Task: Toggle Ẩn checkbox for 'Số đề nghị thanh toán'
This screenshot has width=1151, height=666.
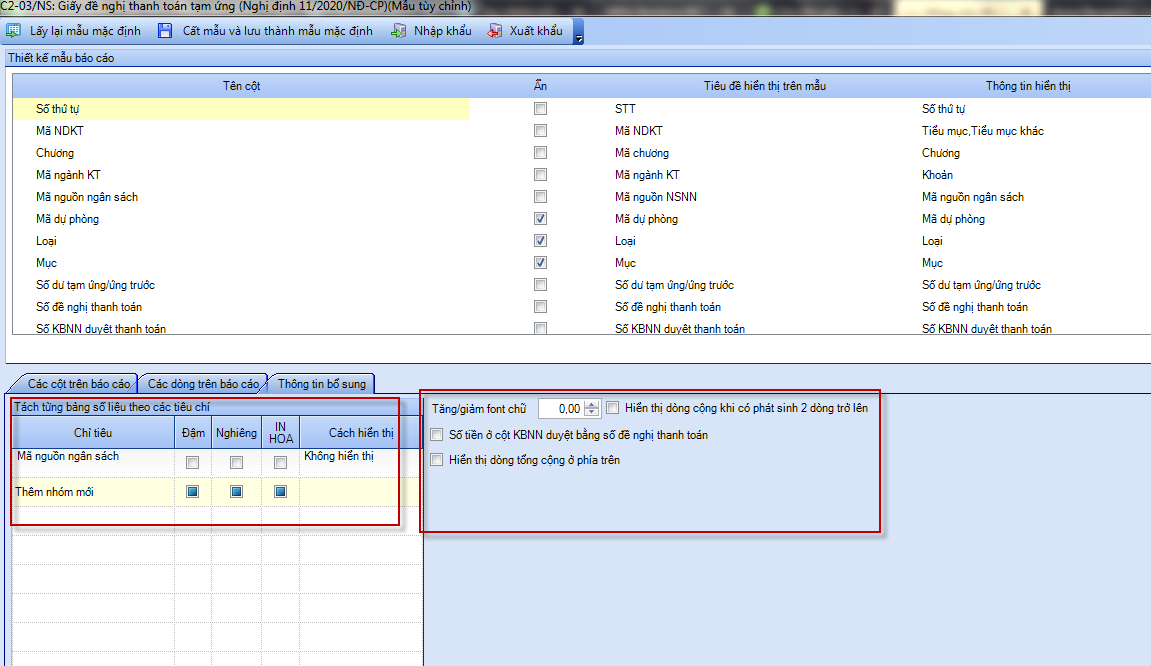Action: tap(540, 307)
